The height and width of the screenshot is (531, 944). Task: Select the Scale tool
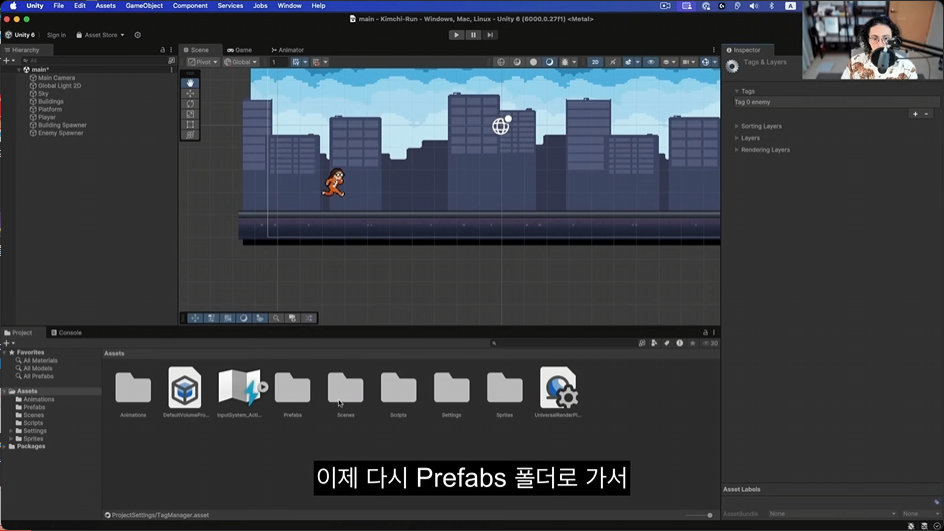(190, 114)
